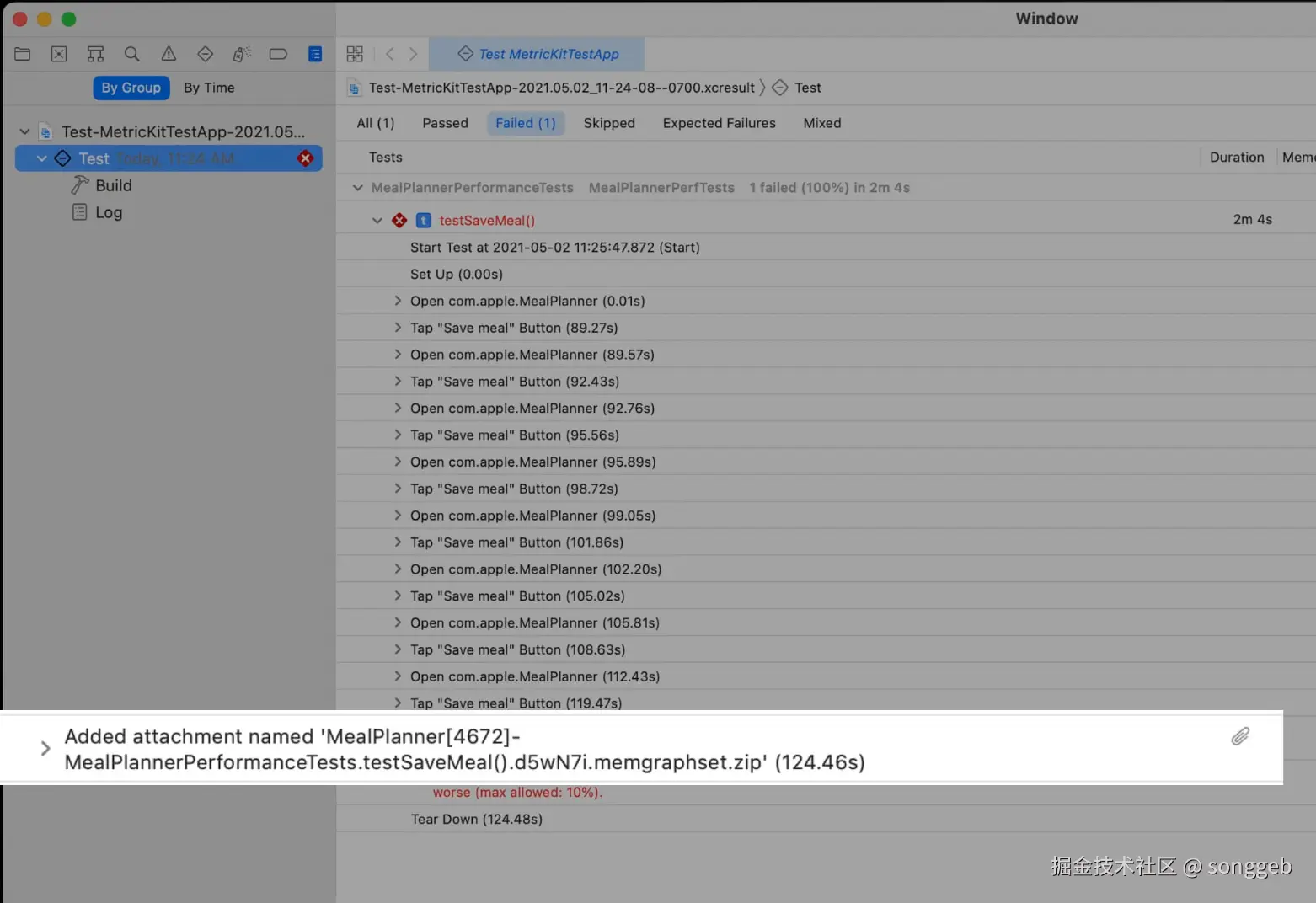Collapse the Test-MetricKitTestApp-2021.05 tree item
Image resolution: width=1316 pixels, height=903 pixels.
click(24, 132)
